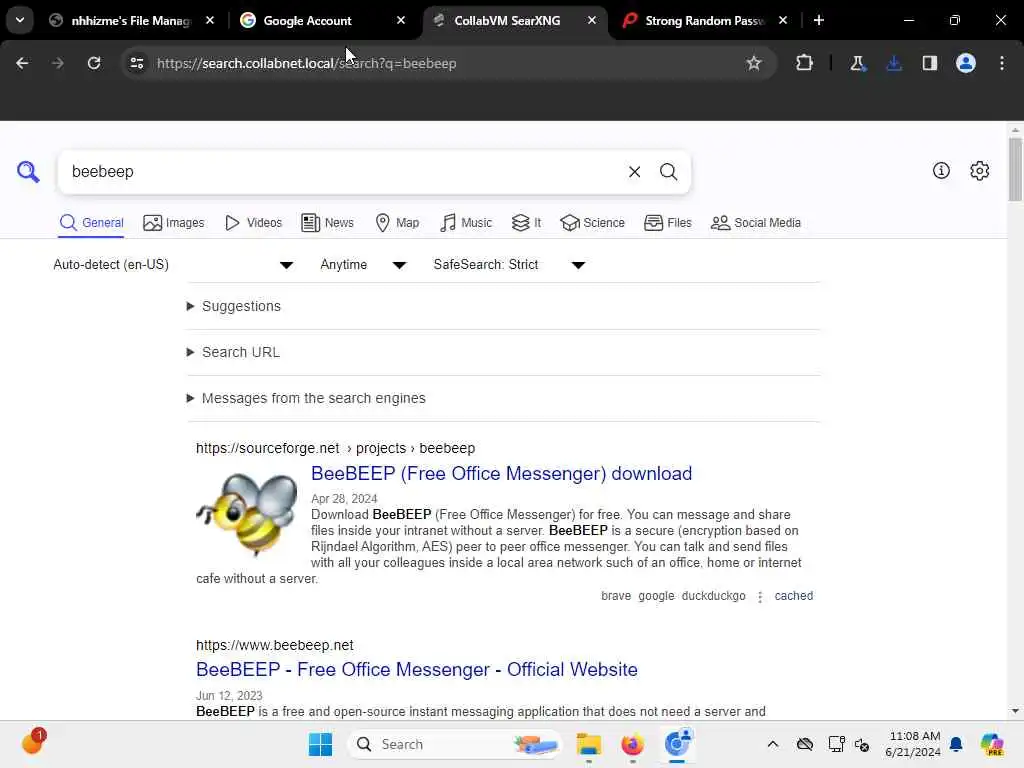Click the BeeBEEP bee thumbnail image
The width and height of the screenshot is (1024, 768).
tap(247, 514)
